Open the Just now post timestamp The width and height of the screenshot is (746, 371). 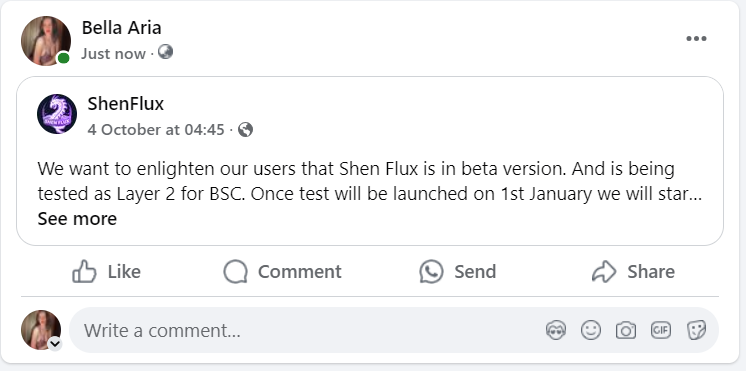coord(113,54)
